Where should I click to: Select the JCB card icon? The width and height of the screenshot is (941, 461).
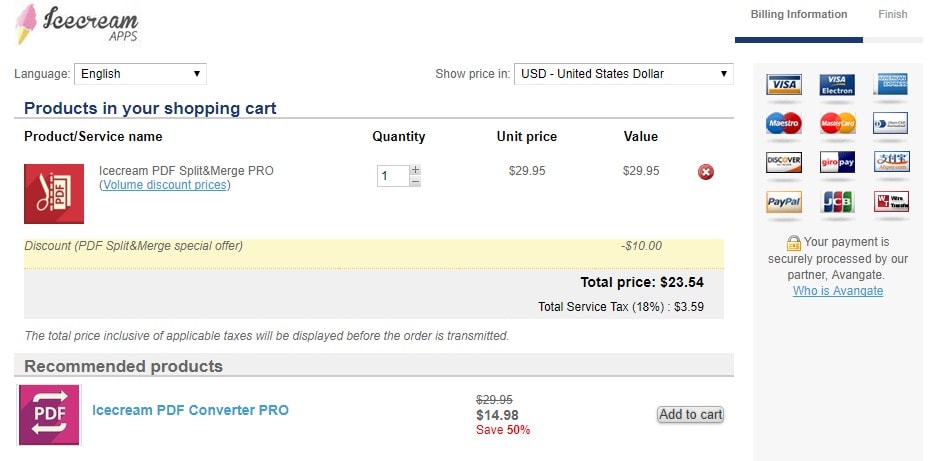pyautogui.click(x=837, y=202)
